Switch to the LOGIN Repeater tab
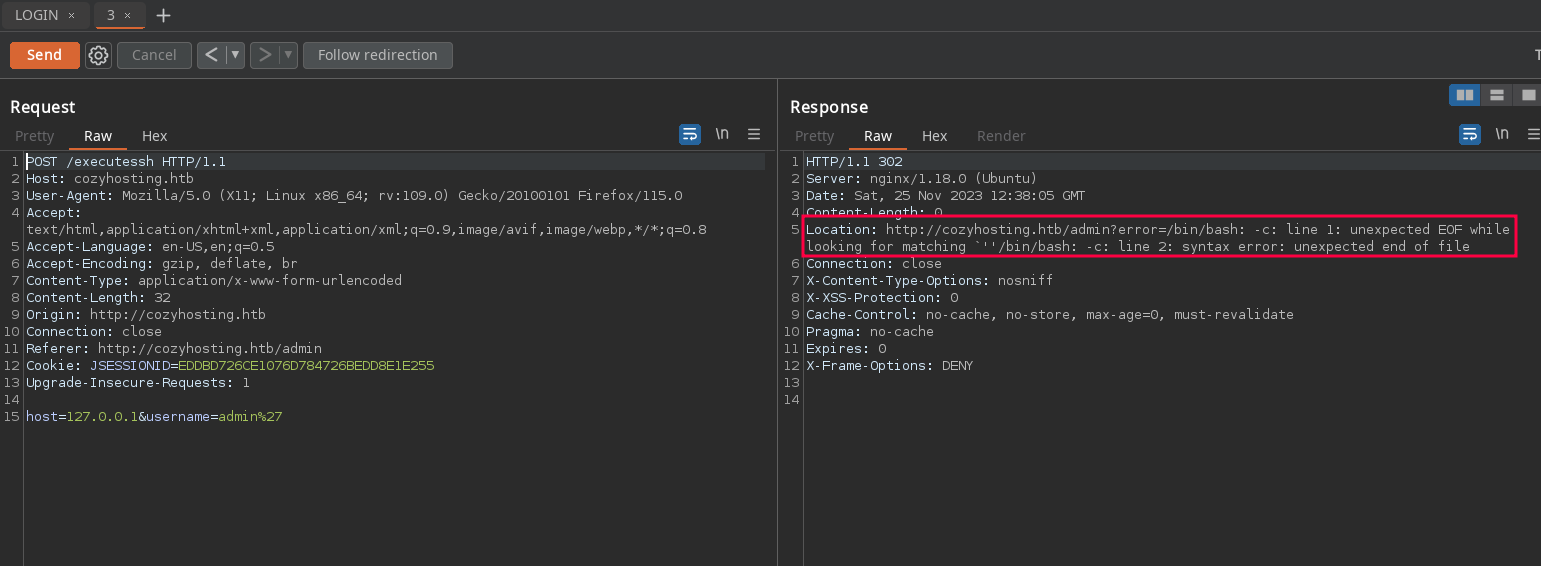This screenshot has height=566, width=1541. click(x=36, y=15)
